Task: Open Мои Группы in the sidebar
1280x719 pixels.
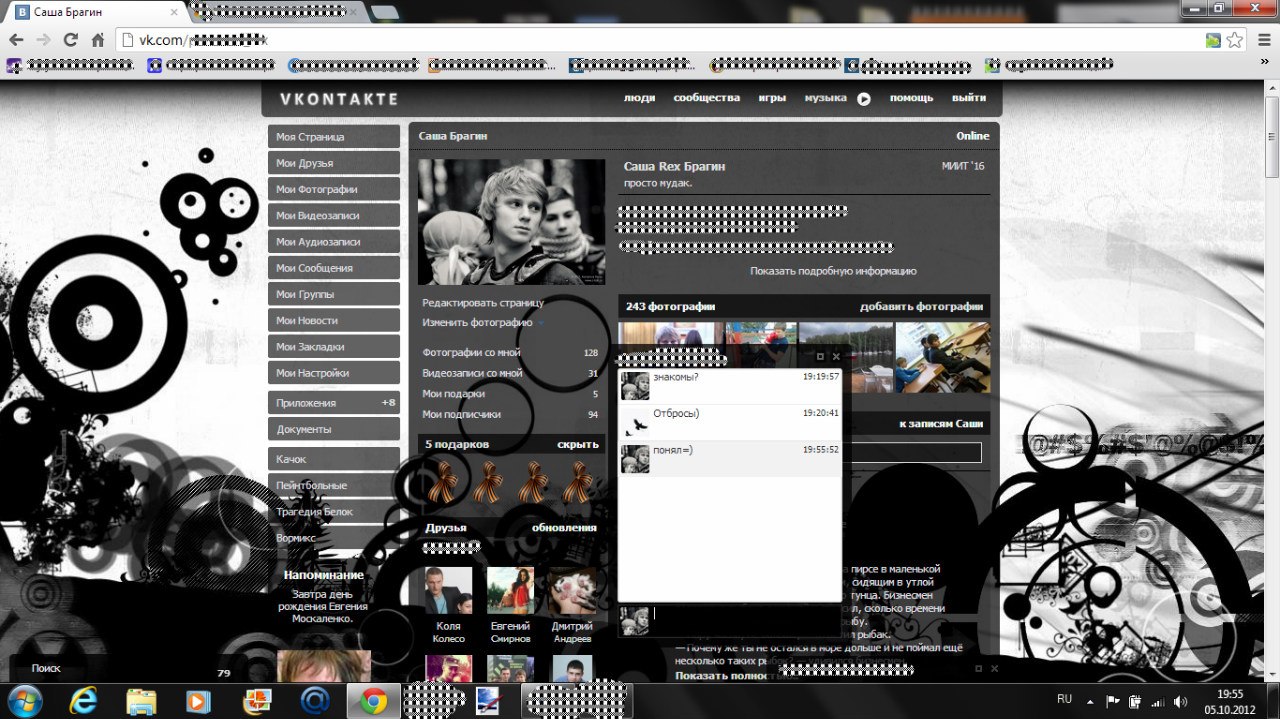Action: [334, 294]
